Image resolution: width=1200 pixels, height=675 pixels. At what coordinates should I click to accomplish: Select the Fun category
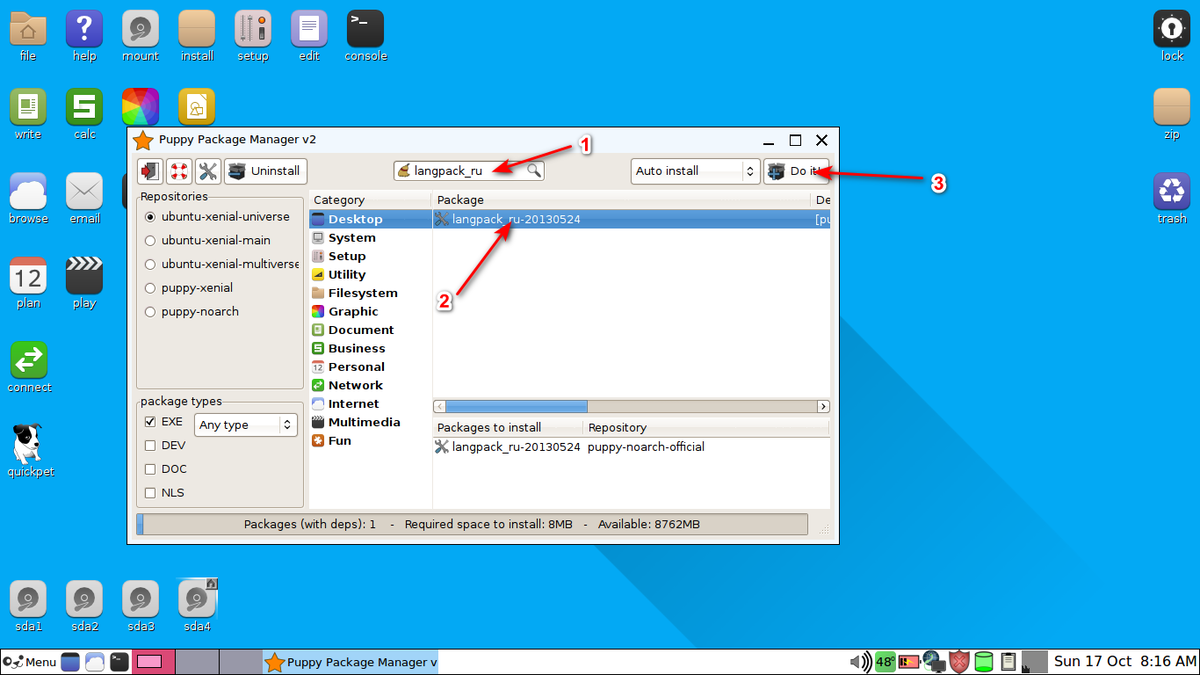(x=370, y=441)
